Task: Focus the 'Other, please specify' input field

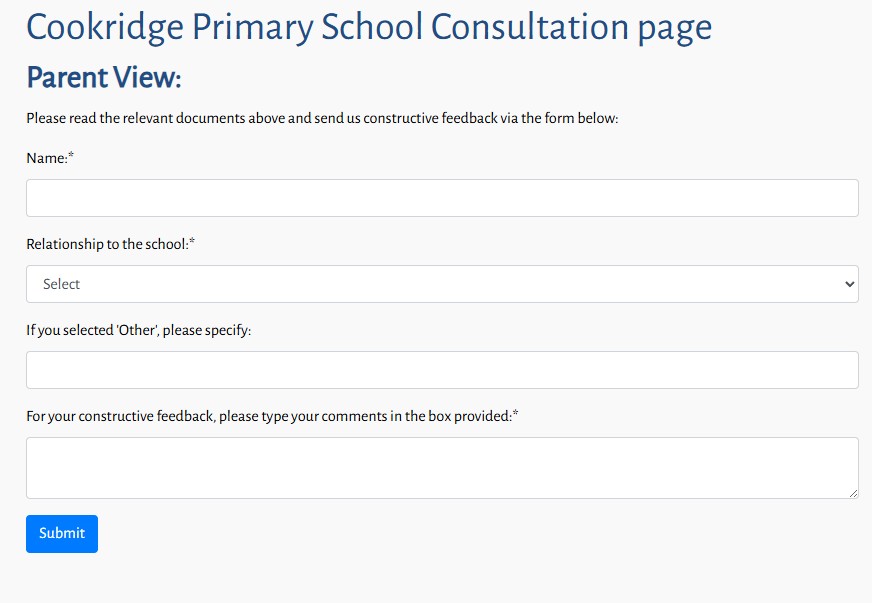Action: (442, 370)
